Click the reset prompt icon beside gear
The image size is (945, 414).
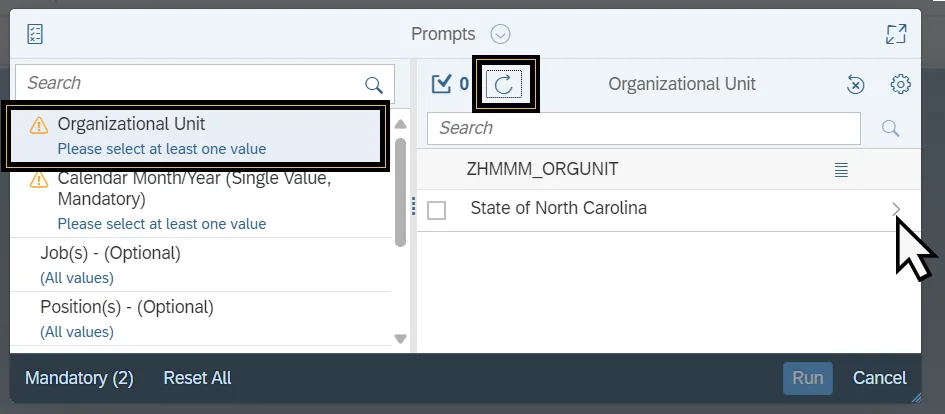tap(855, 85)
